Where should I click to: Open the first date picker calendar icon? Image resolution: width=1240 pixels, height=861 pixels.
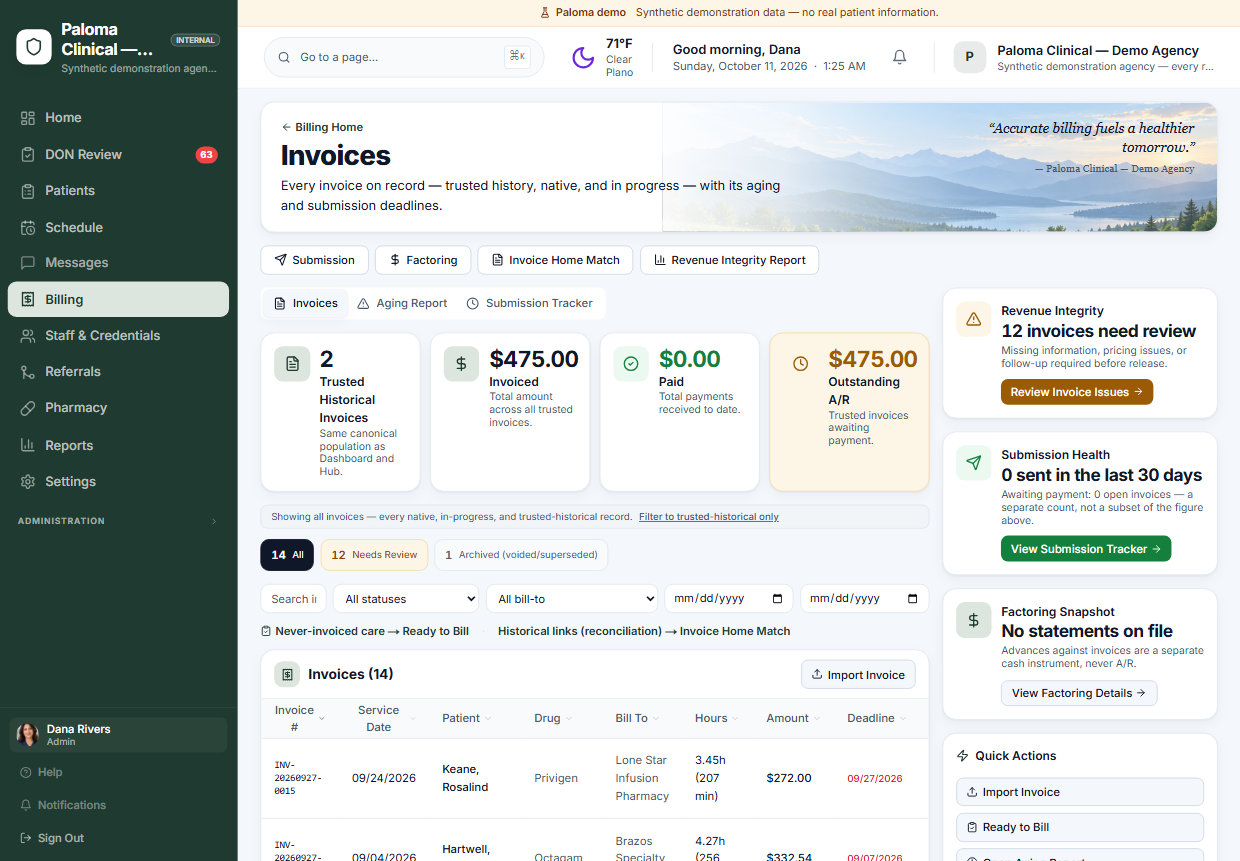[x=778, y=599]
